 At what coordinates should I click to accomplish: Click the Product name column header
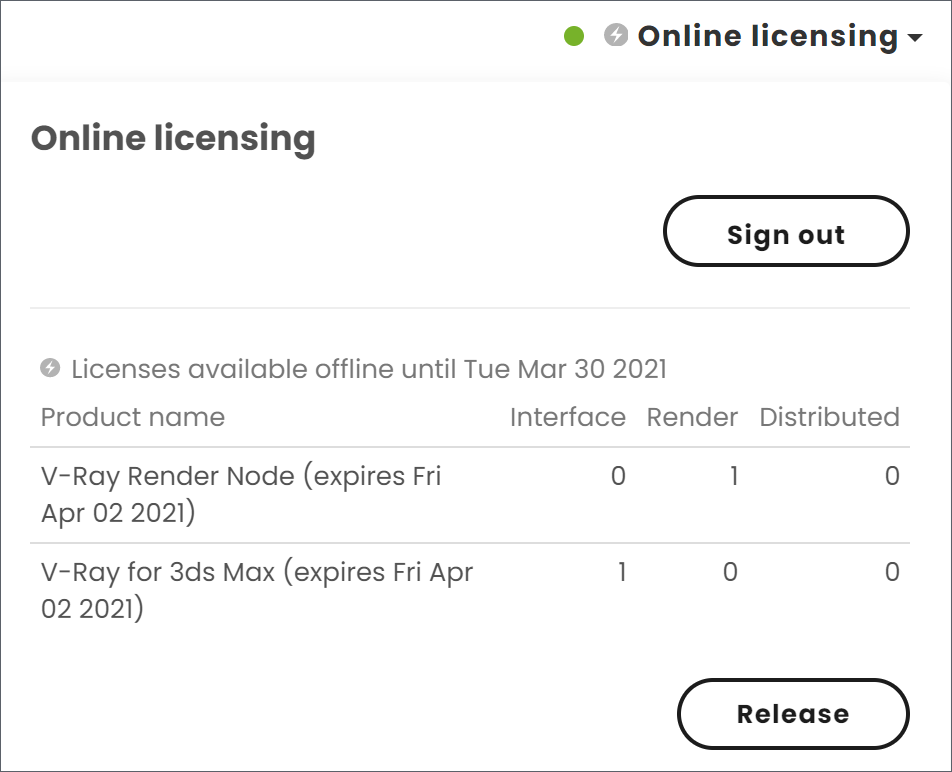click(x=133, y=417)
